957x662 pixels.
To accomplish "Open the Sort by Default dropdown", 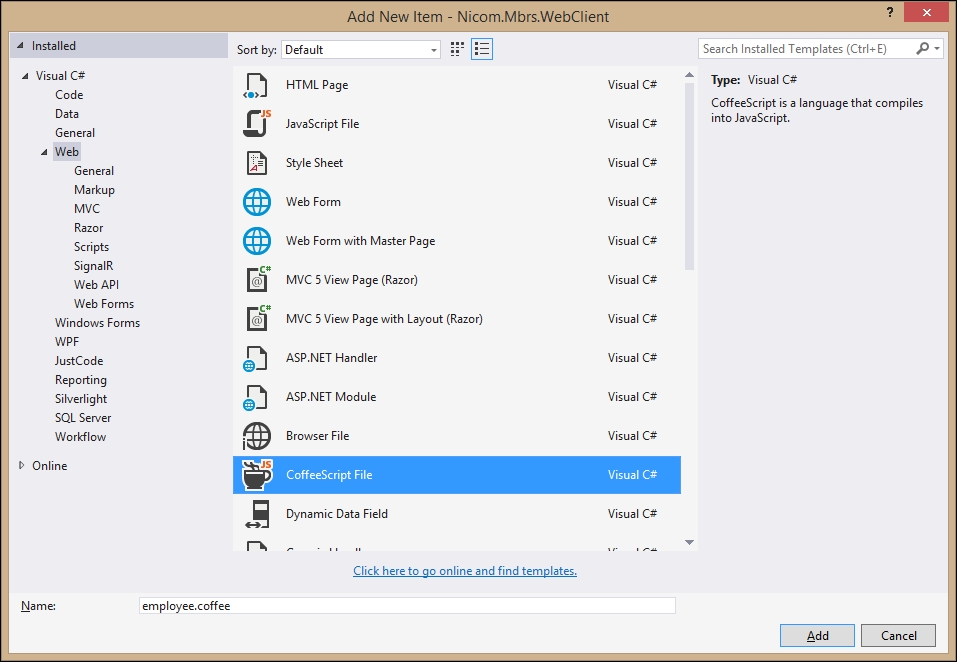I will 361,49.
